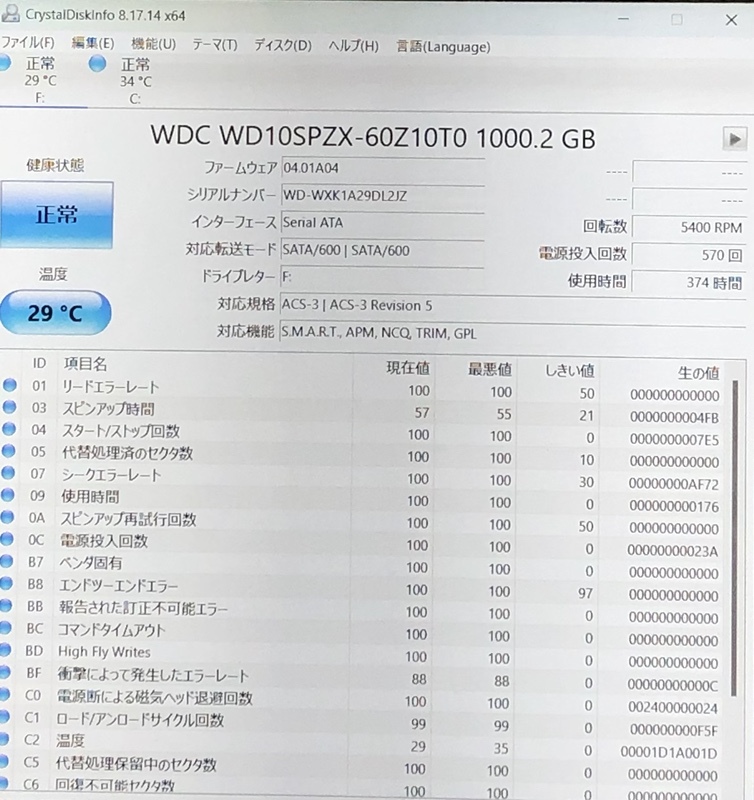Click the 5400 RPM rotation field

[x=689, y=228]
